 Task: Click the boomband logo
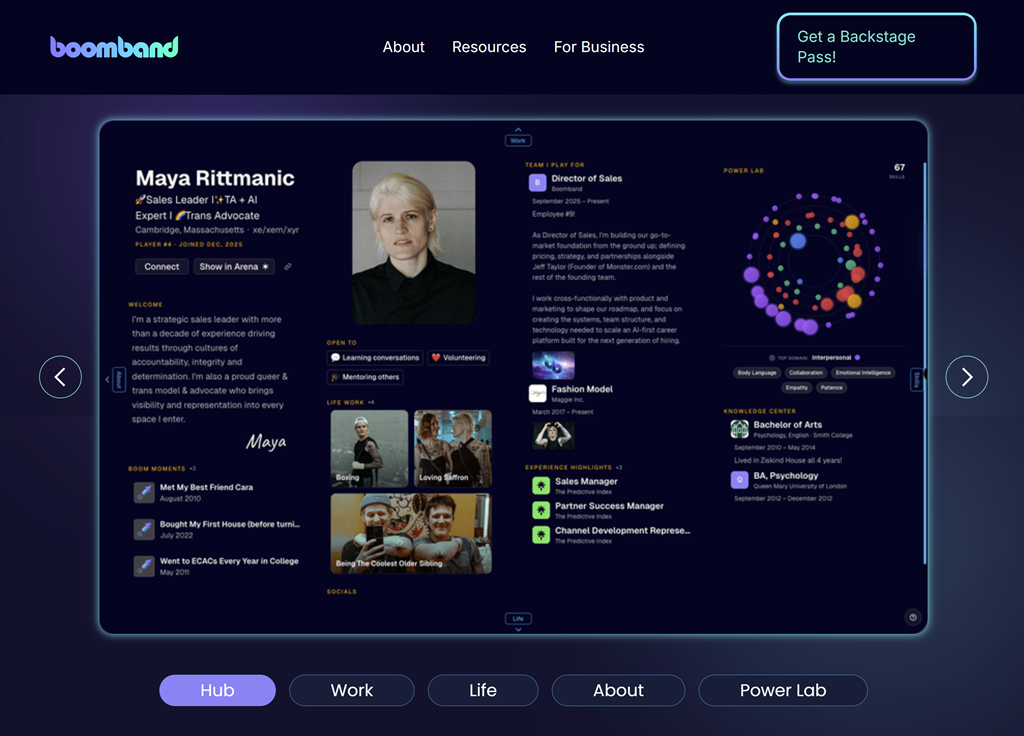pos(114,47)
